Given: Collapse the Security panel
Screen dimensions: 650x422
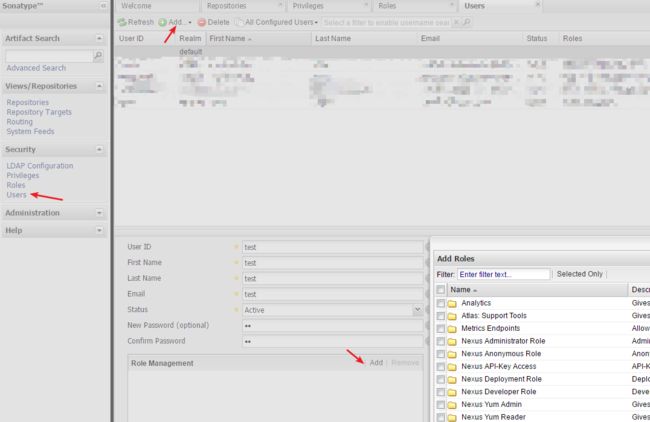Looking at the screenshot, I should coord(99,150).
